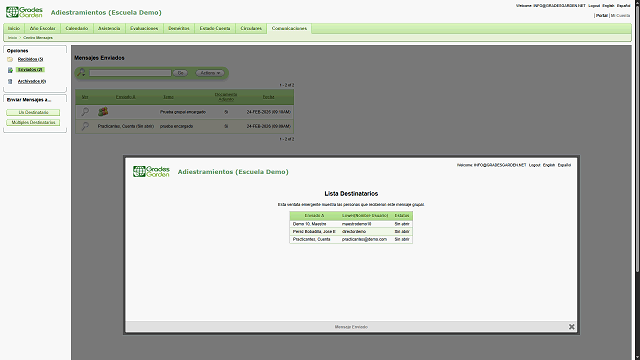
Task: Open the Actions dropdown menu
Action: [x=210, y=73]
